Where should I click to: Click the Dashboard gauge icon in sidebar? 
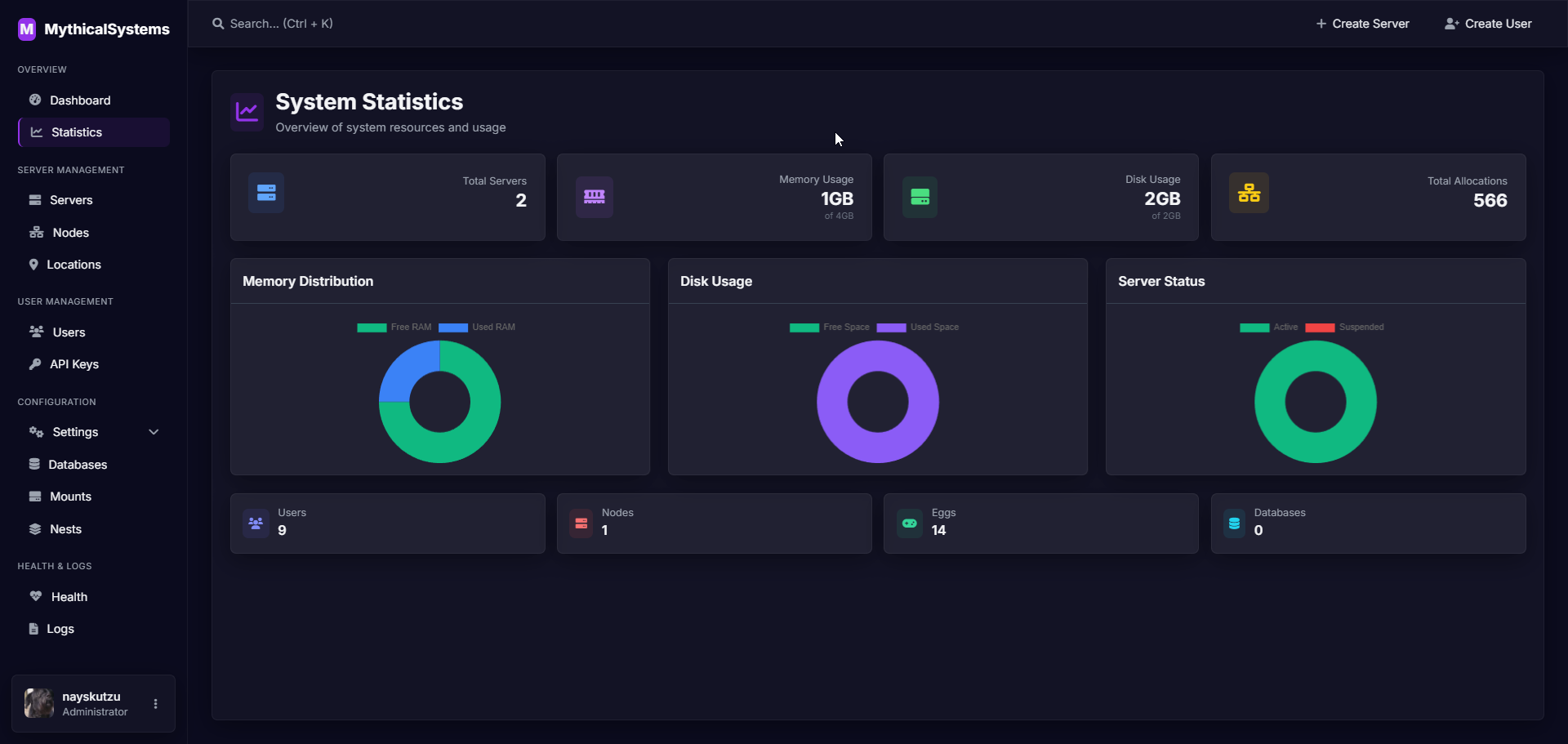pyautogui.click(x=35, y=100)
